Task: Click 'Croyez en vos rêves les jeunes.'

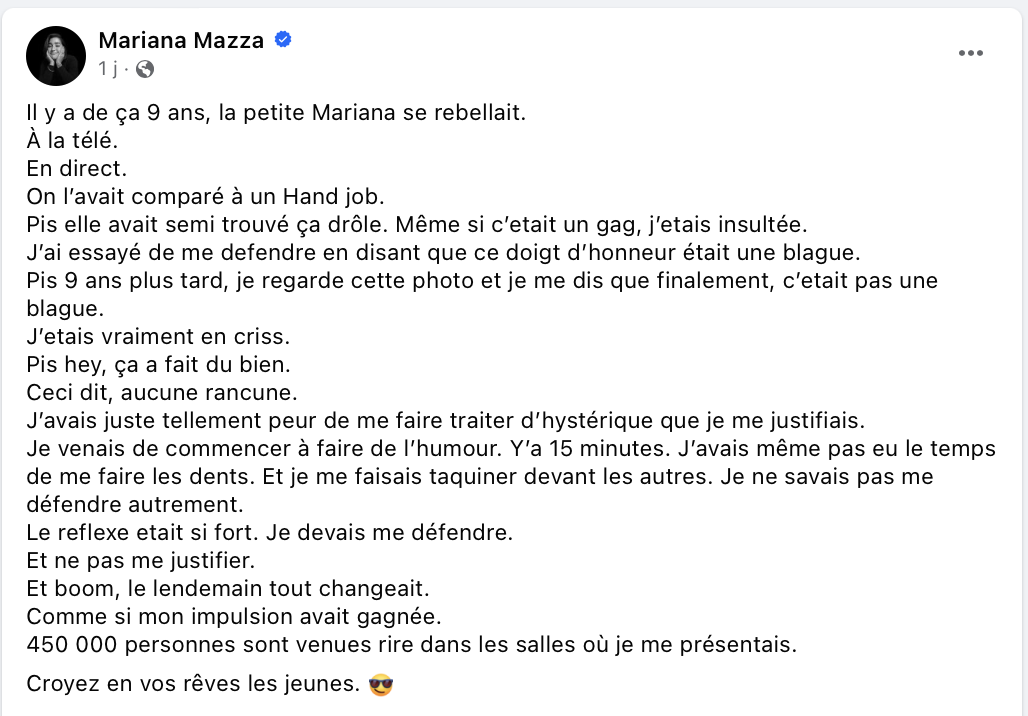Action: pos(193,684)
